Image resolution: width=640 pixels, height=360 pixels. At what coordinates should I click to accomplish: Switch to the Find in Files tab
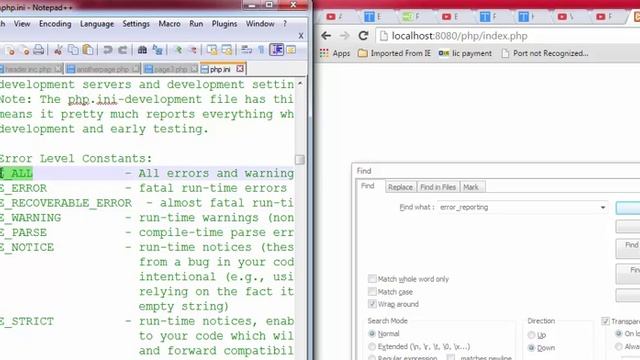438,187
